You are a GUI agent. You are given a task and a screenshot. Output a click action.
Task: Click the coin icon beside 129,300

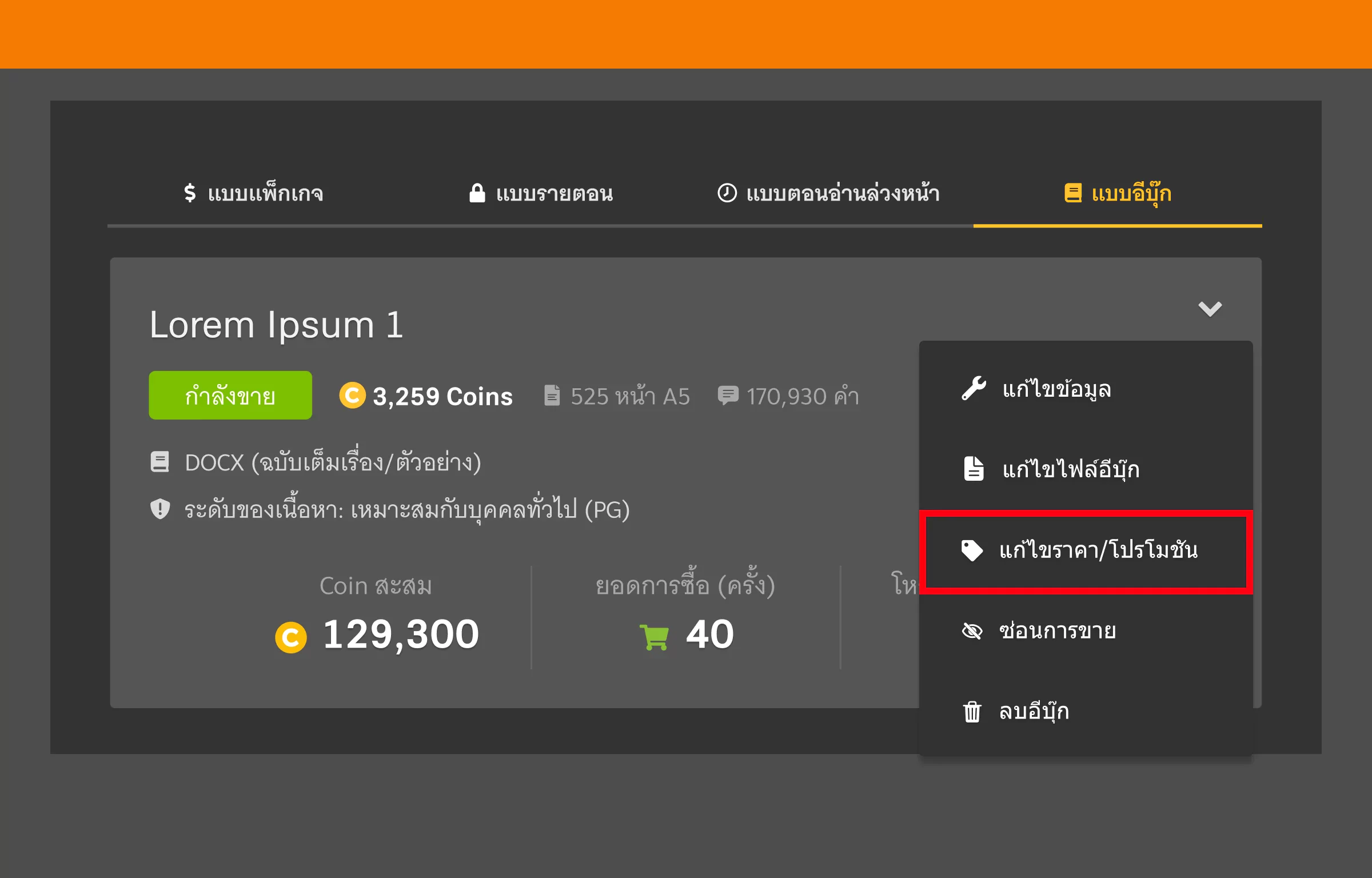(x=291, y=637)
